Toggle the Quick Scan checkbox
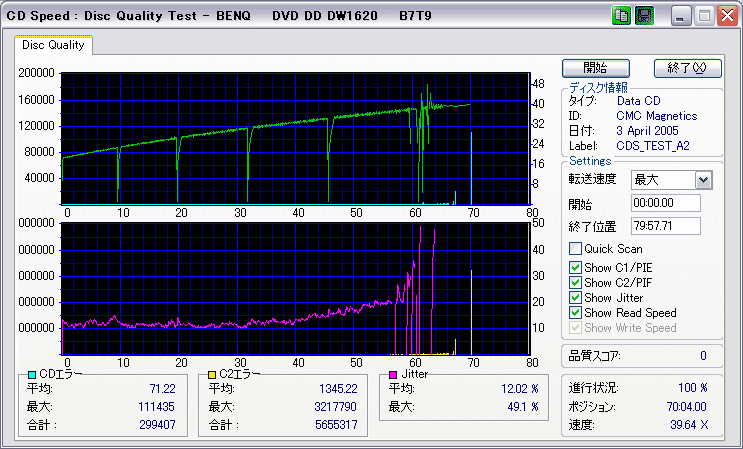This screenshot has height=449, width=743. coord(575,249)
